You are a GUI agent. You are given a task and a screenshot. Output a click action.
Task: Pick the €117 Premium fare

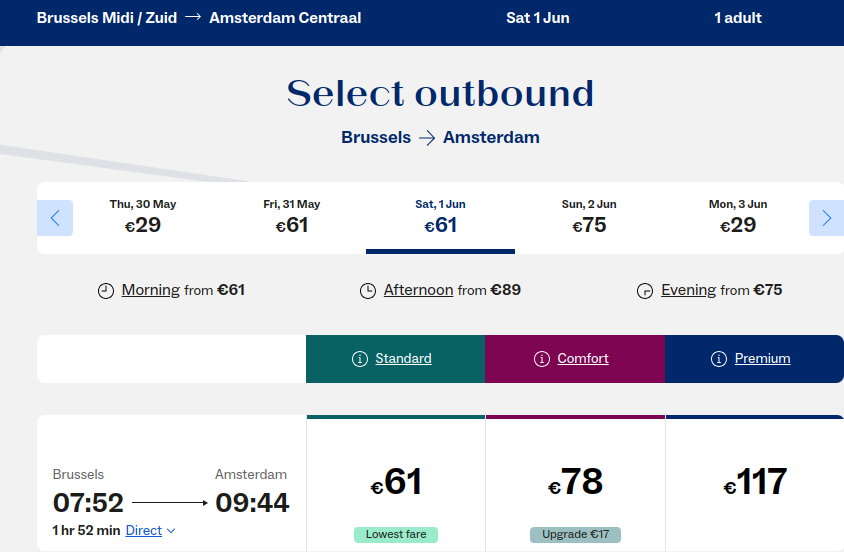click(x=755, y=483)
